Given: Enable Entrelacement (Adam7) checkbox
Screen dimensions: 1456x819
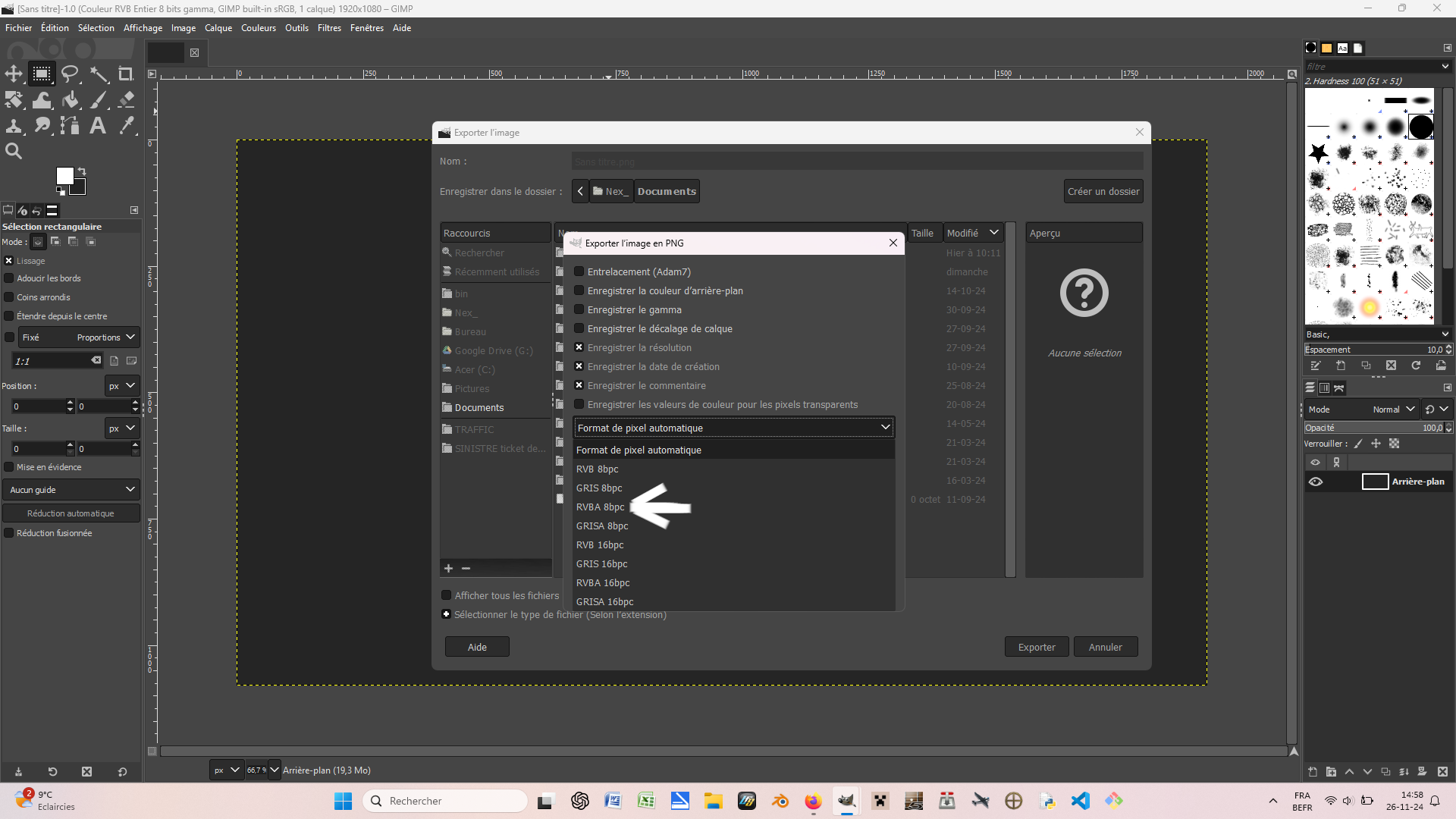Looking at the screenshot, I should point(579,271).
